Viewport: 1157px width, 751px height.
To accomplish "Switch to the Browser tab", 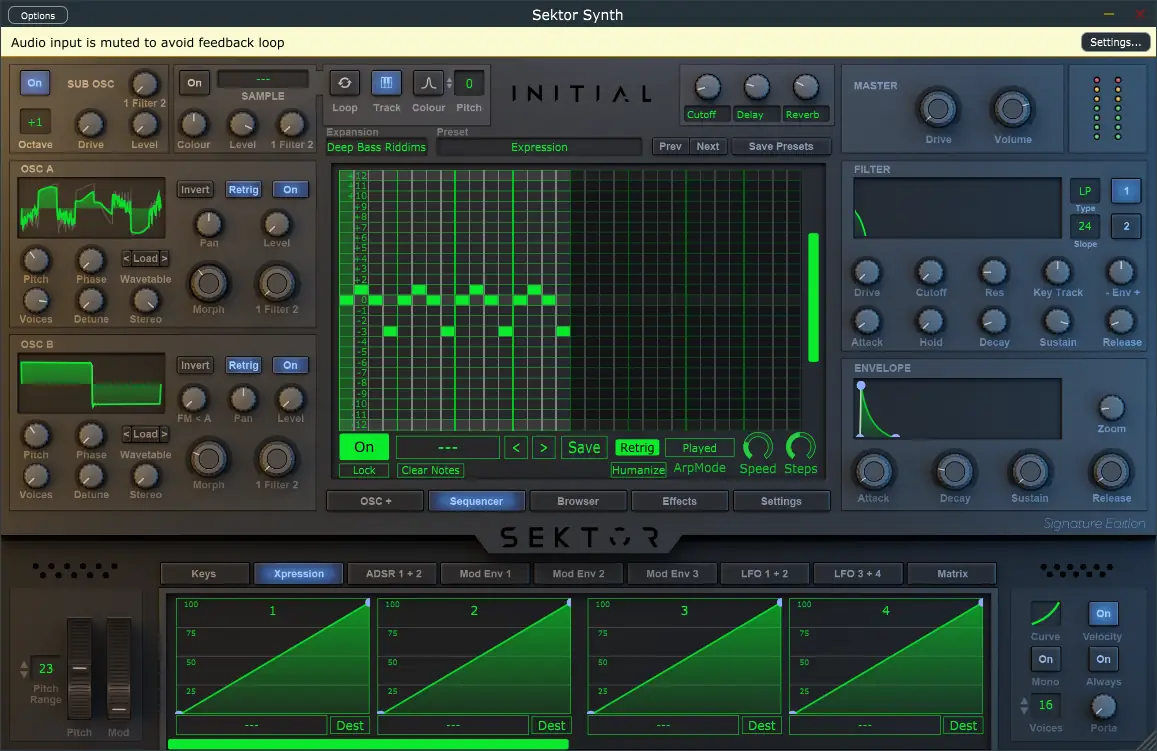I will coord(578,500).
